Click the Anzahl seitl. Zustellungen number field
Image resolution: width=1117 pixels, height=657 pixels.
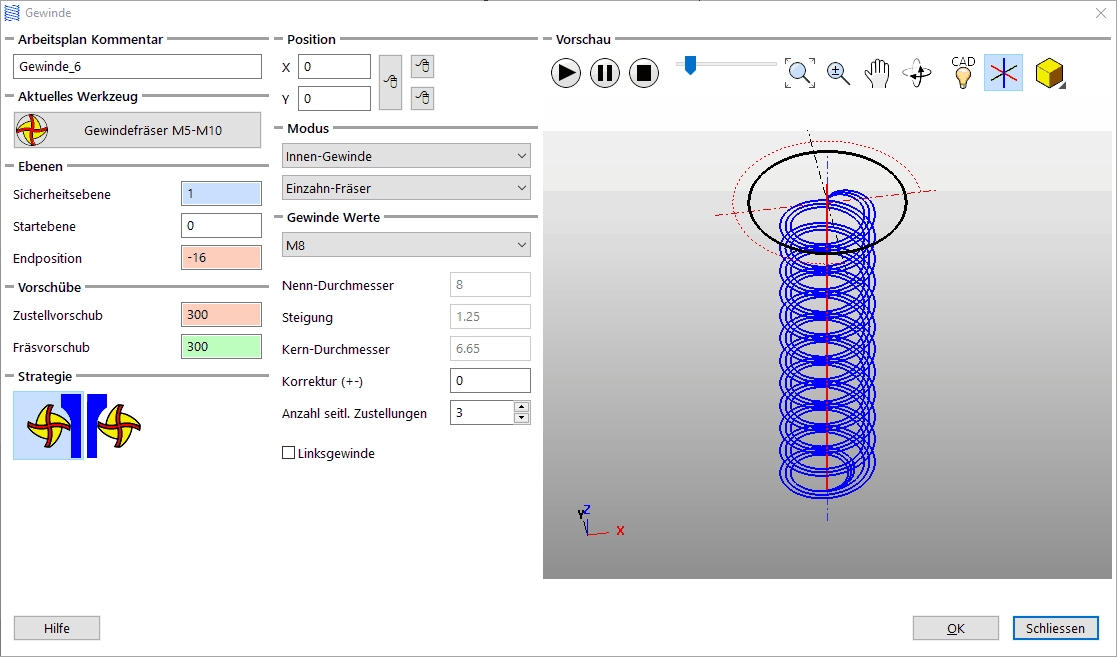click(x=482, y=413)
